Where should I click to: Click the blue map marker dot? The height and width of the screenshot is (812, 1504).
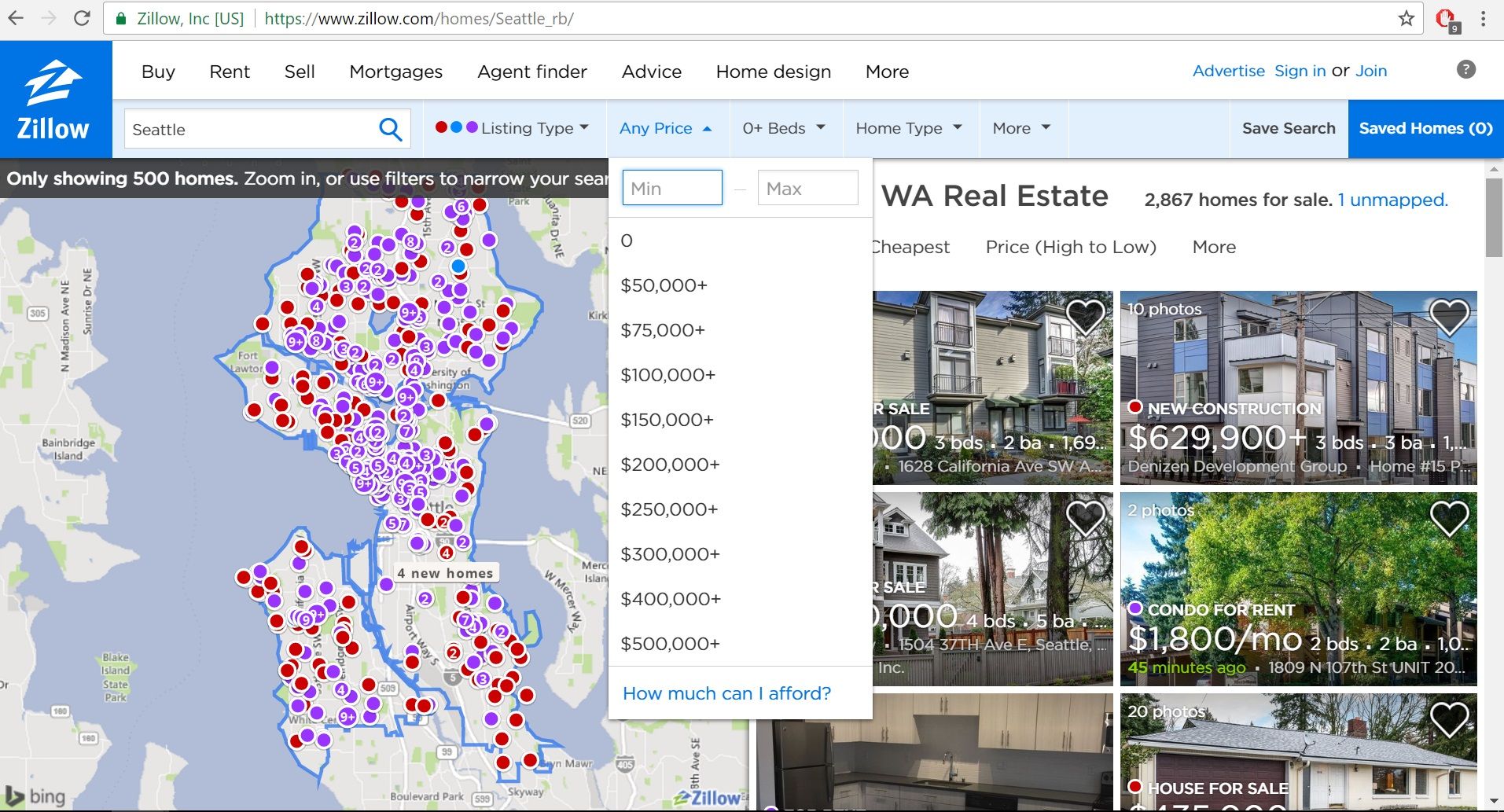(x=458, y=266)
